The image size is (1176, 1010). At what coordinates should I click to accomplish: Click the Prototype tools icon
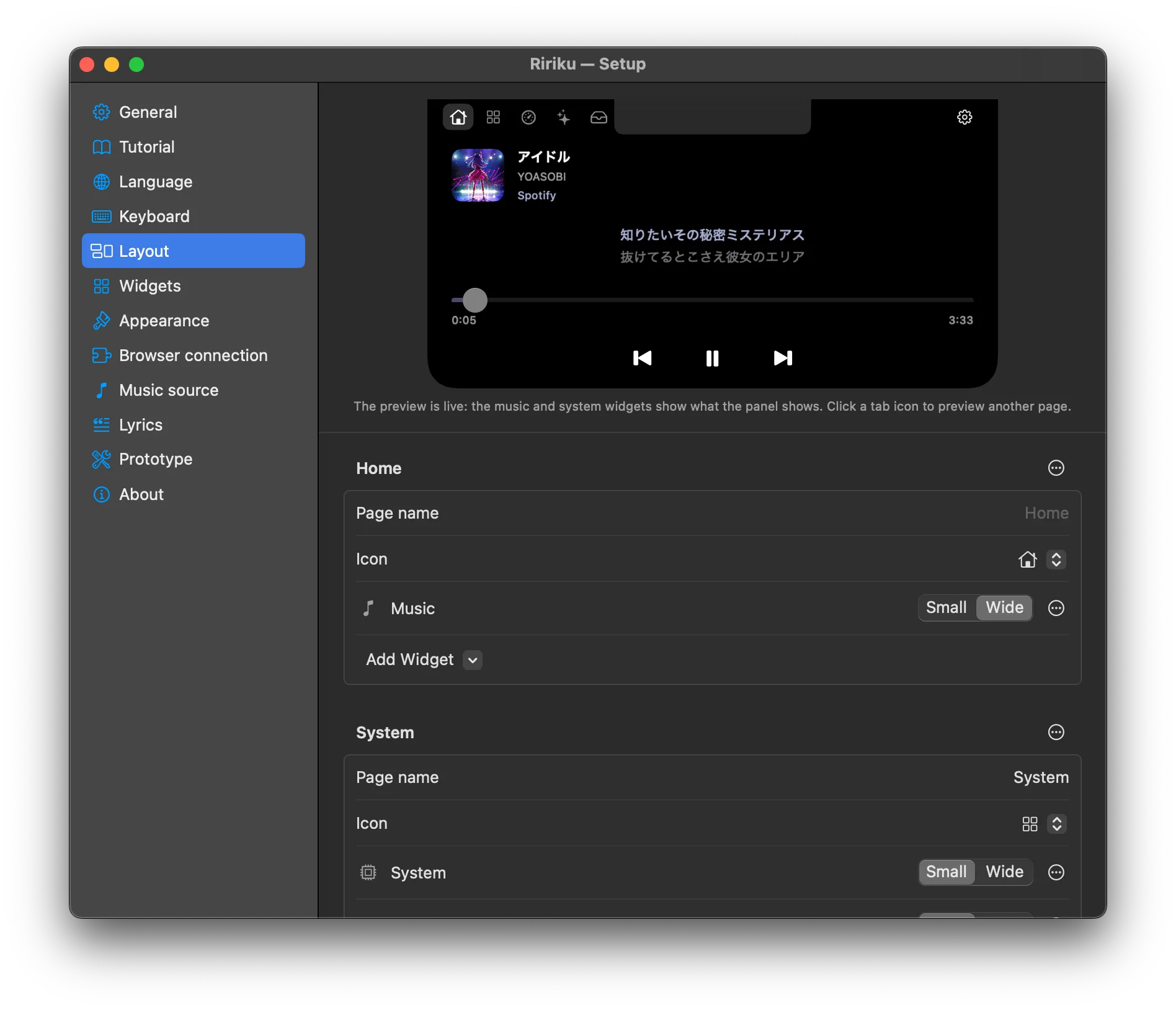click(x=101, y=459)
